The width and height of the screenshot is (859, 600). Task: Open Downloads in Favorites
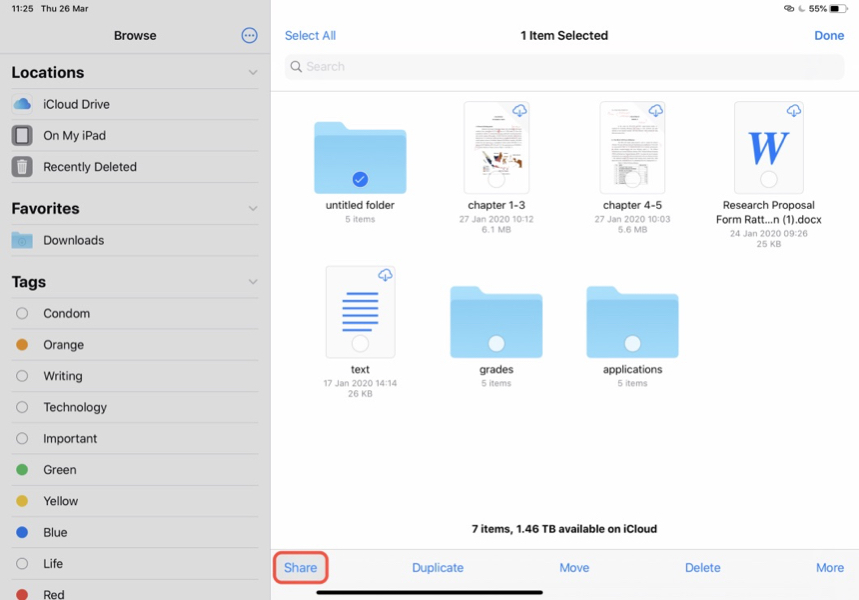[x=135, y=240]
